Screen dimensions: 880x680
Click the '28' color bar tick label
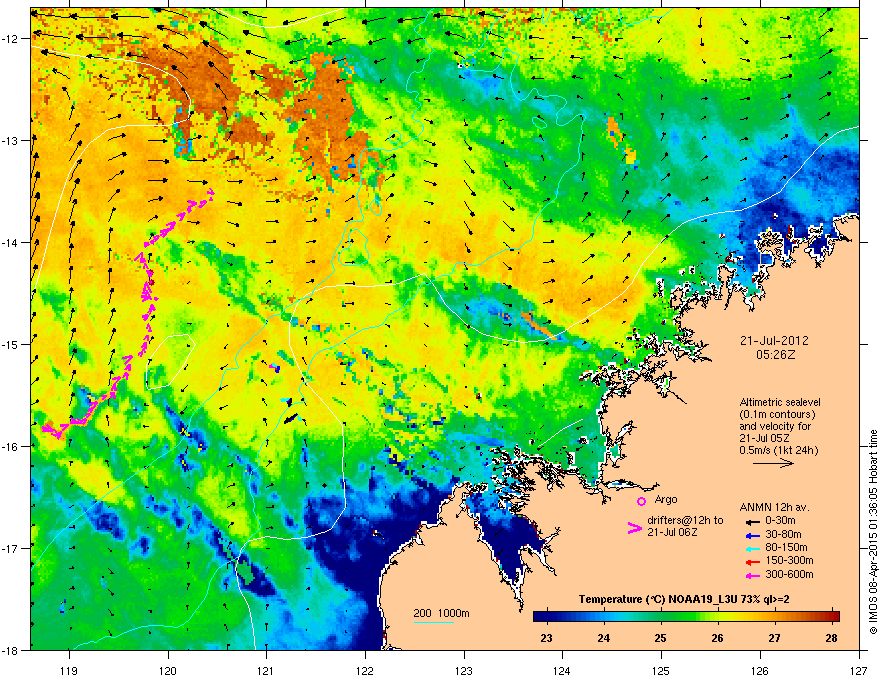click(x=832, y=638)
